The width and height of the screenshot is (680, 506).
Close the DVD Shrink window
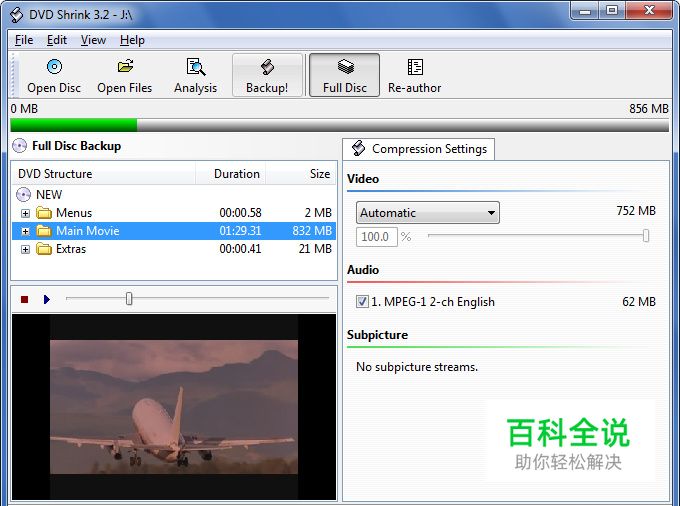(x=650, y=11)
